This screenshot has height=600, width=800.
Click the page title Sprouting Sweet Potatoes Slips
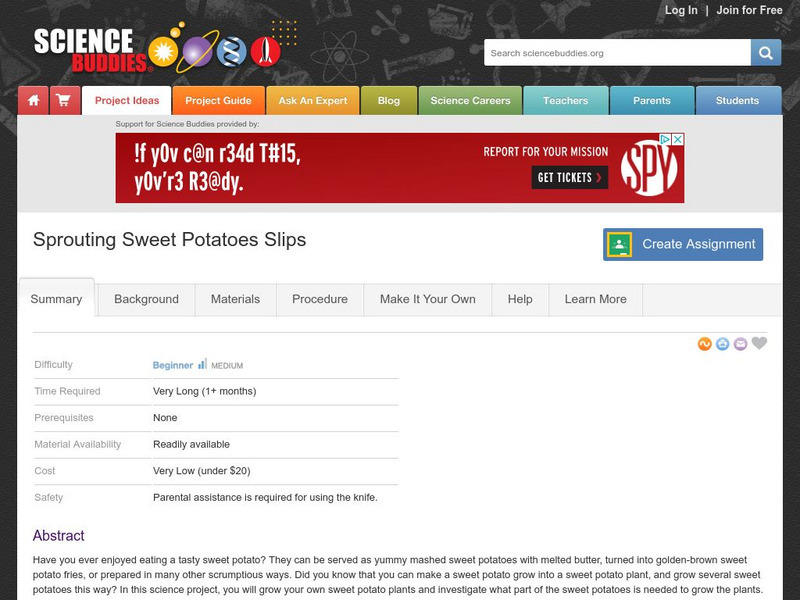[169, 240]
